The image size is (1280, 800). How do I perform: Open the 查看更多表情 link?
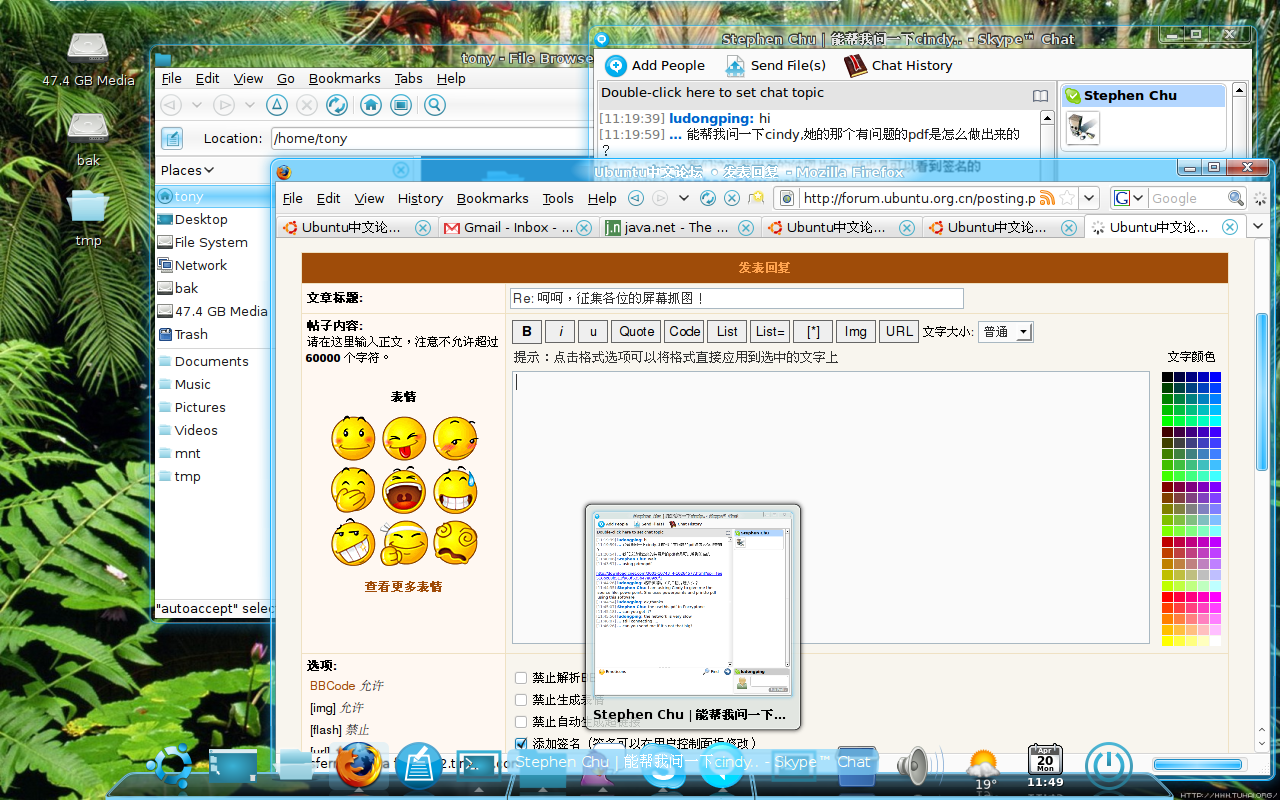pos(403,587)
